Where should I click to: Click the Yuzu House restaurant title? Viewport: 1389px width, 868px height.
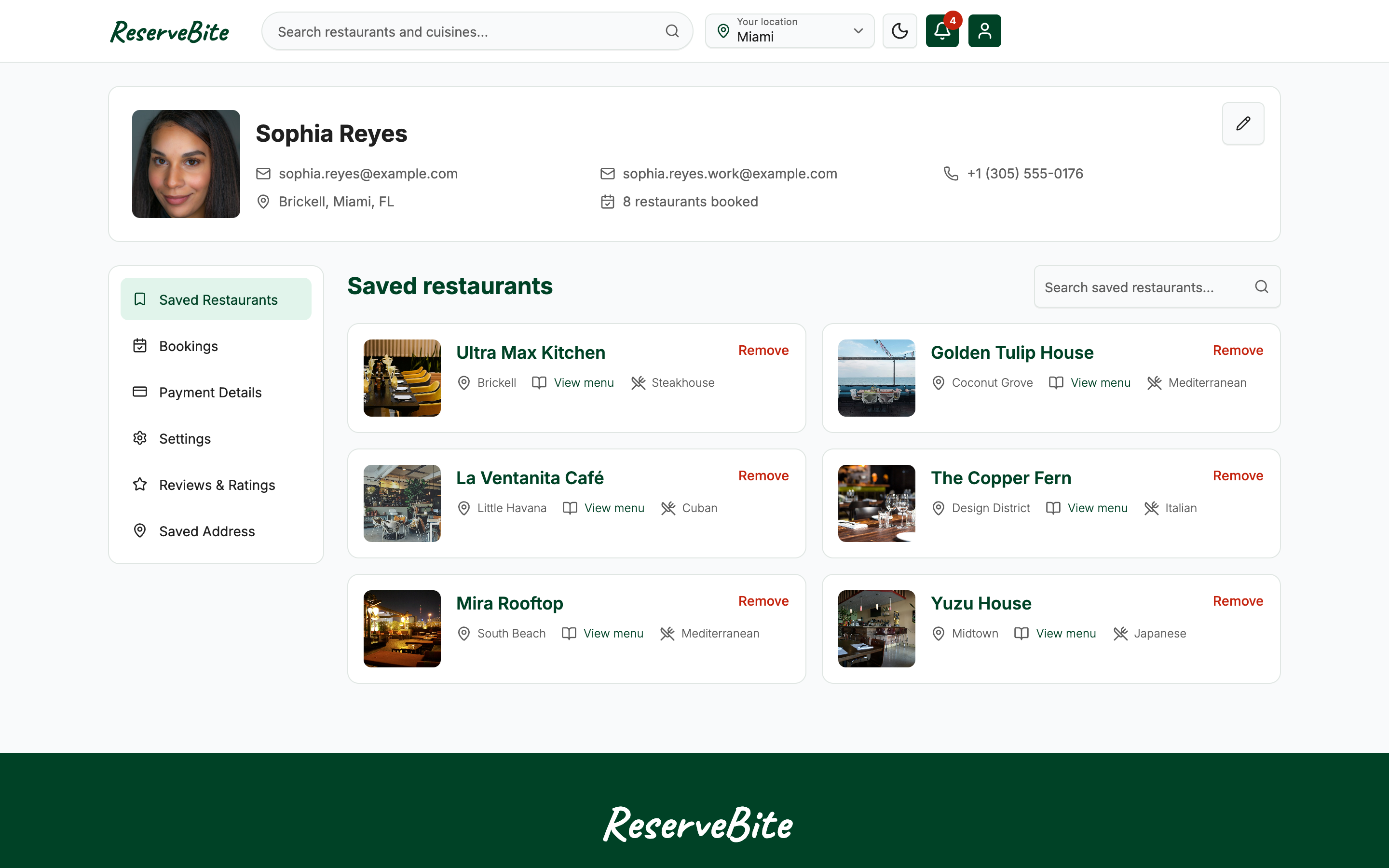point(981,603)
